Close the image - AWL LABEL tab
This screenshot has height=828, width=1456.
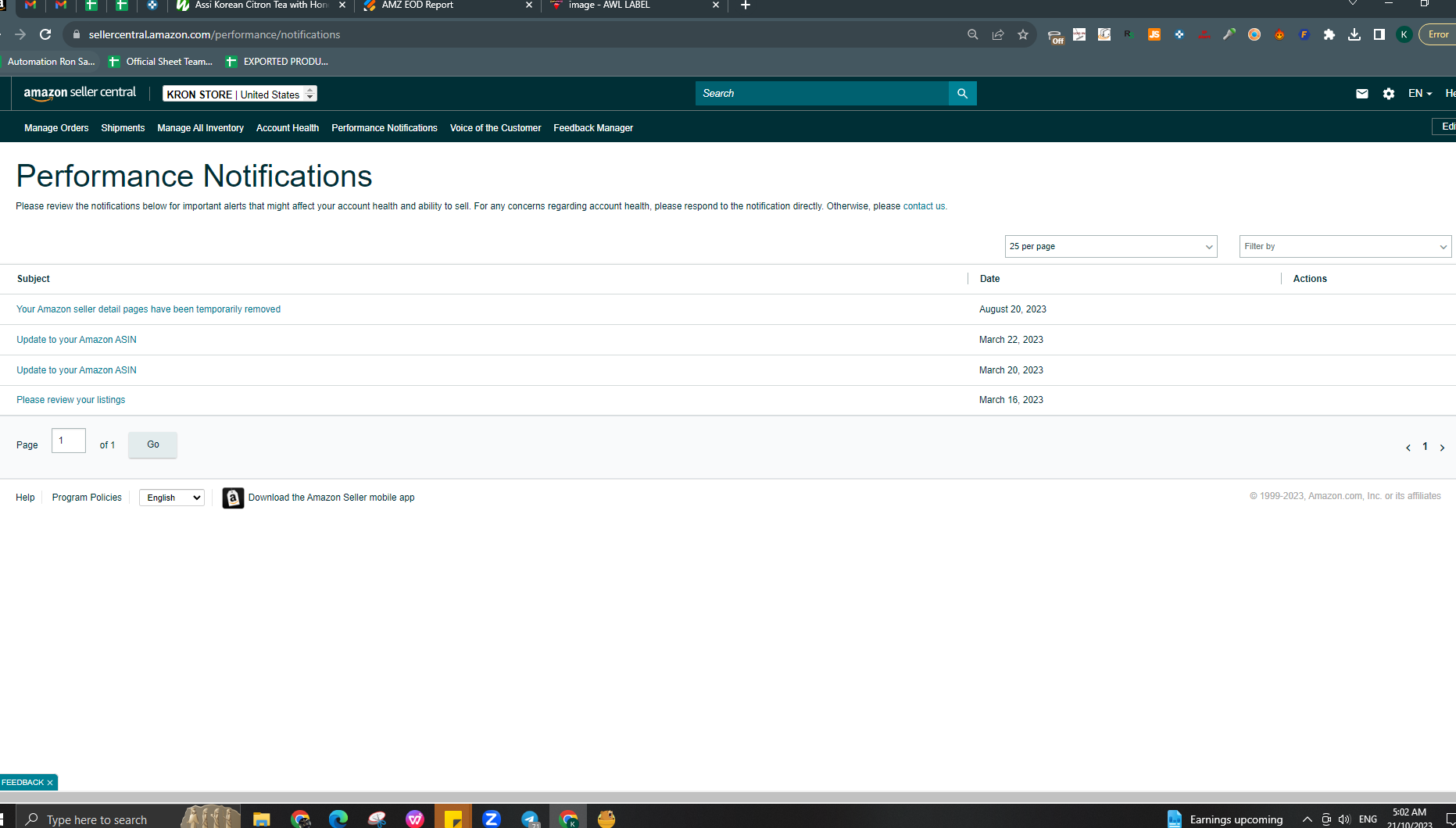pos(716,5)
